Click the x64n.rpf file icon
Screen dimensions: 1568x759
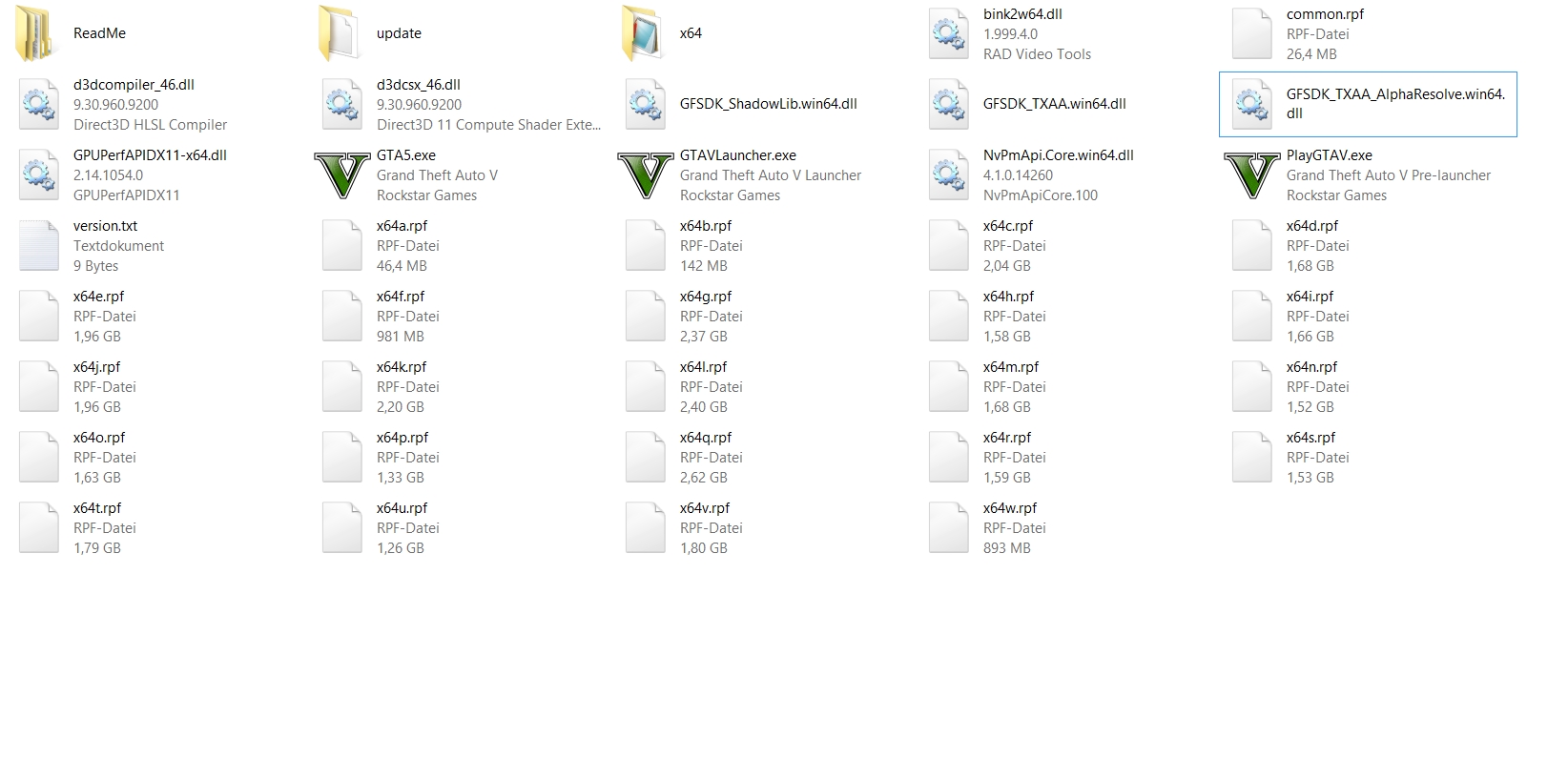[1251, 386]
